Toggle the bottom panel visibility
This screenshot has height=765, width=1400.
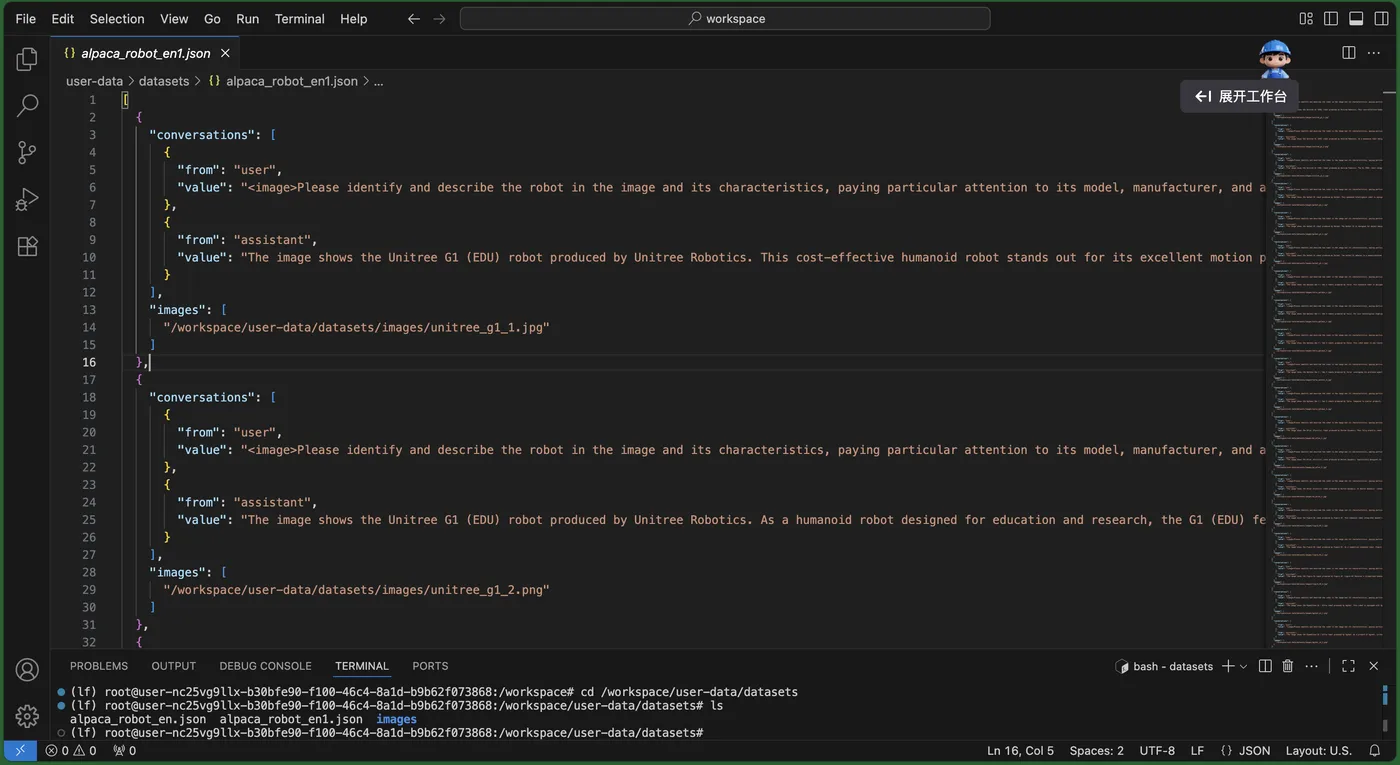click(1356, 19)
